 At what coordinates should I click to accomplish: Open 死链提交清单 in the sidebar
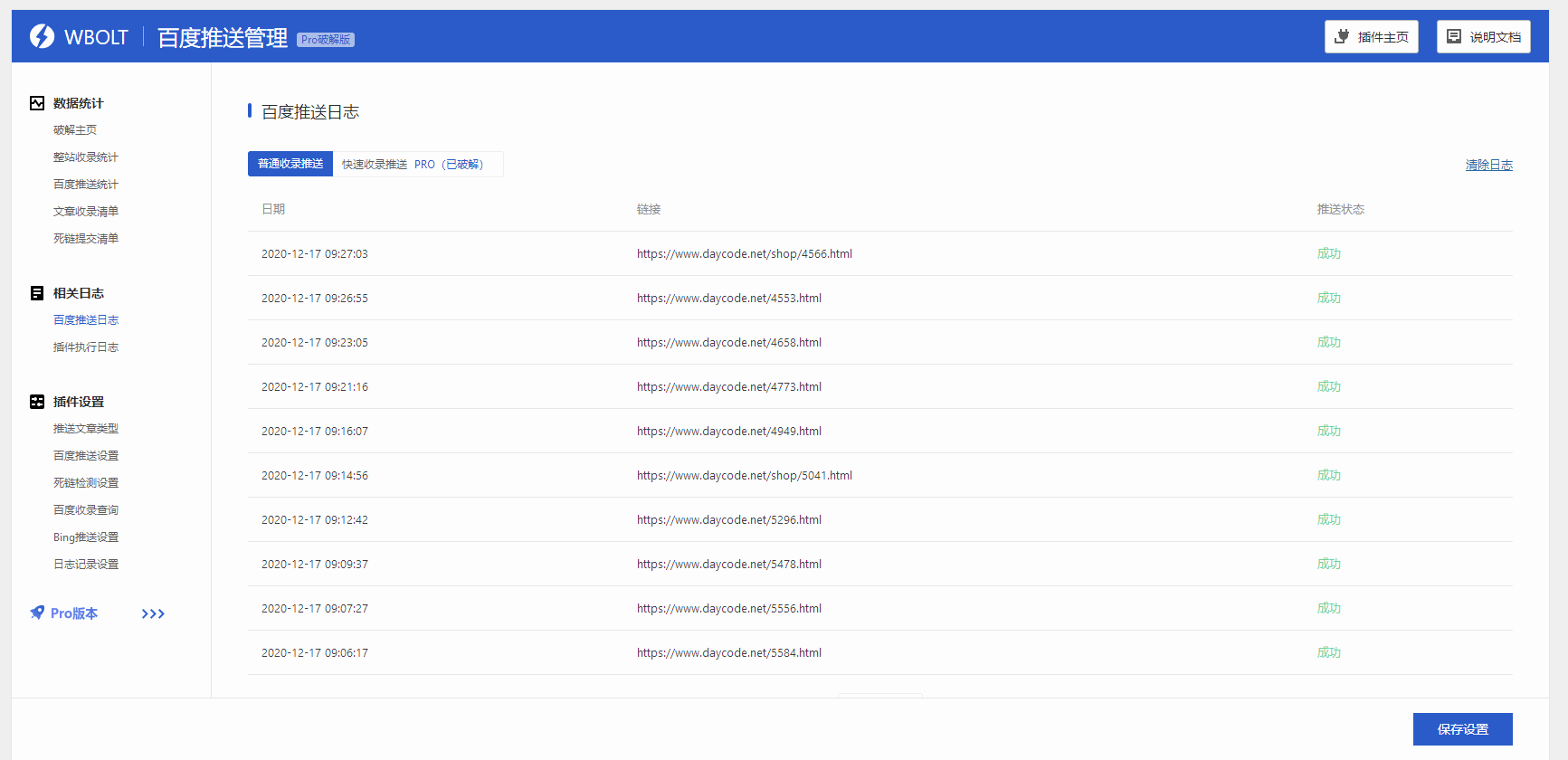coord(86,239)
